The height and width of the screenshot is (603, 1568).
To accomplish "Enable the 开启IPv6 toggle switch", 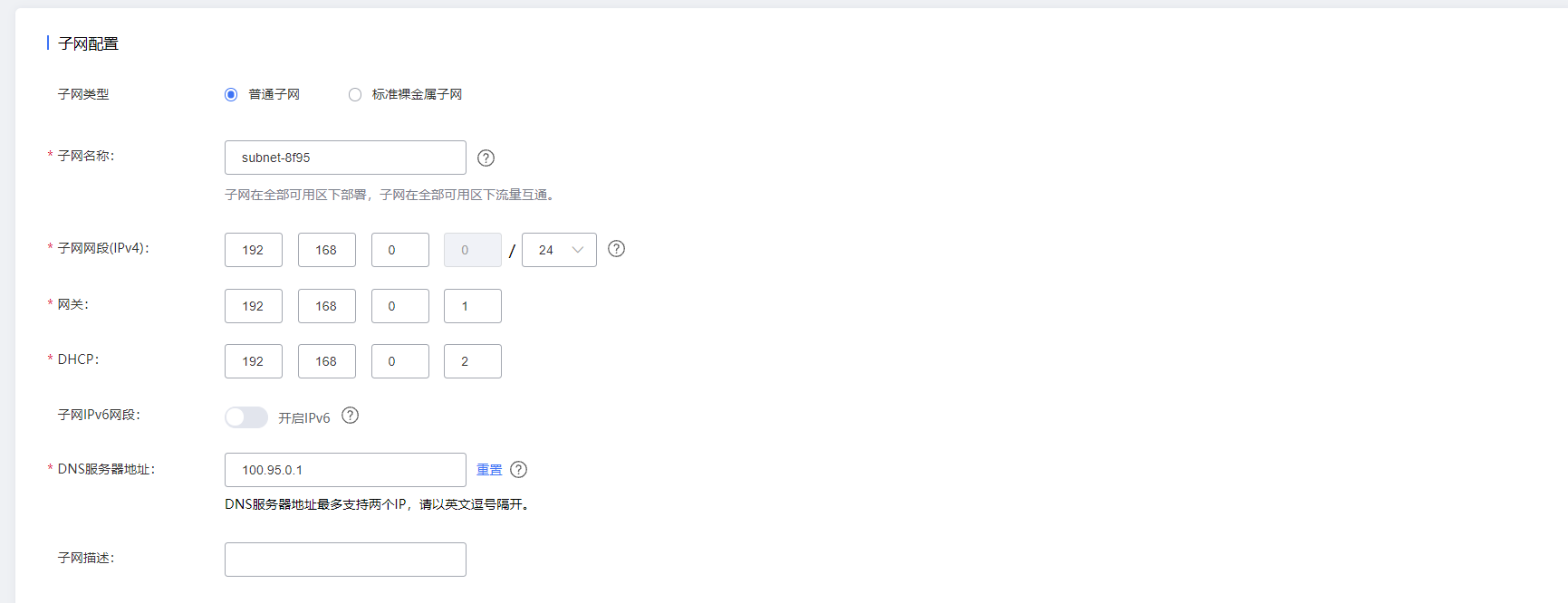I will 246,416.
